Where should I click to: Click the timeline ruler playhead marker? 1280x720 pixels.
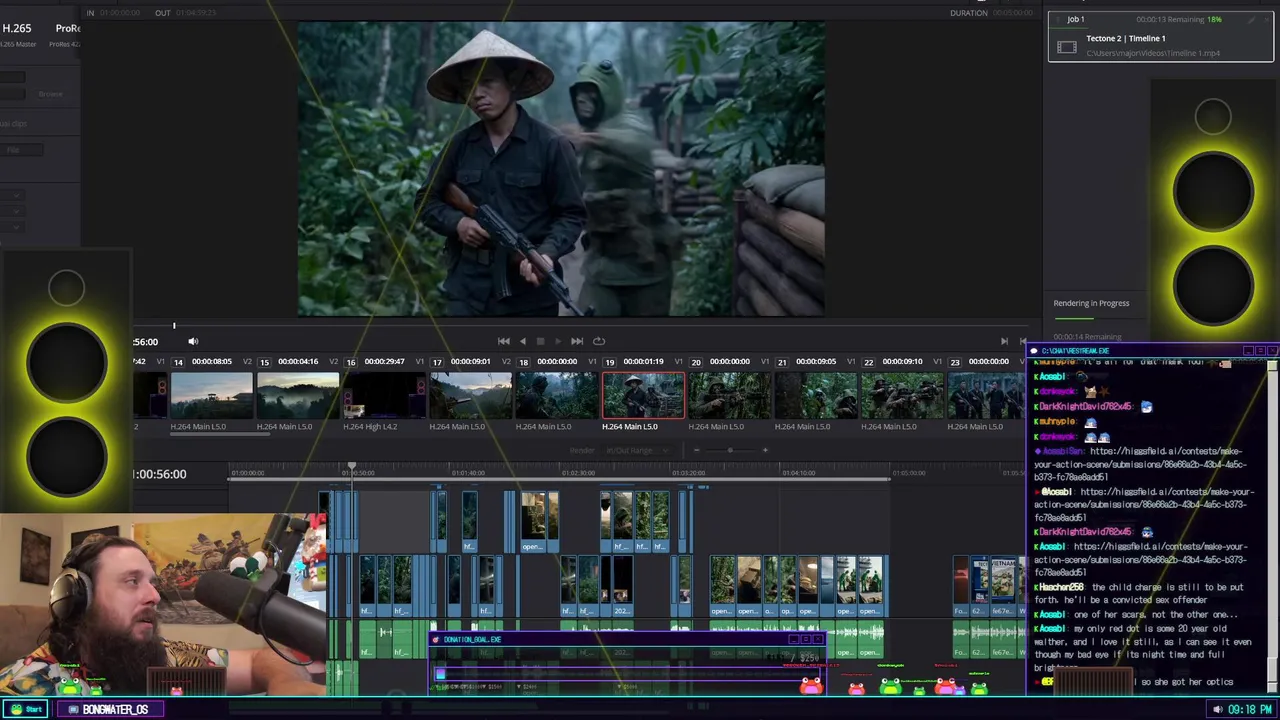pos(352,467)
